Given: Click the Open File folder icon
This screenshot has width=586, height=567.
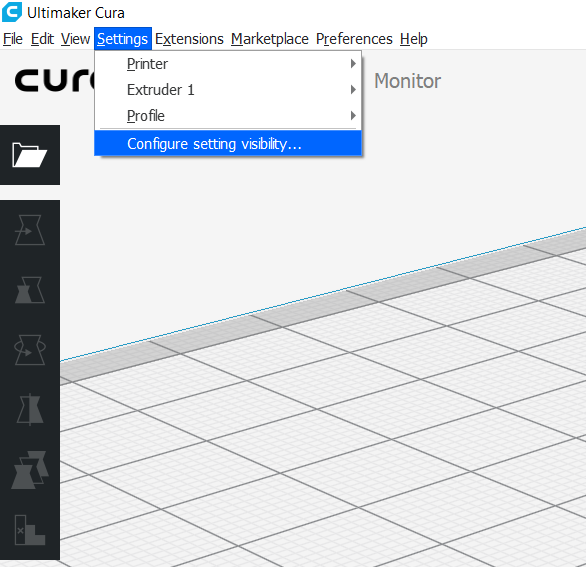Looking at the screenshot, I should (x=30, y=155).
